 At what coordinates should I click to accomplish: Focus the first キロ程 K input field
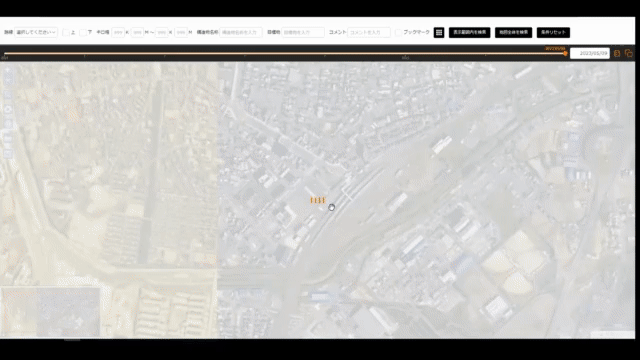118,32
